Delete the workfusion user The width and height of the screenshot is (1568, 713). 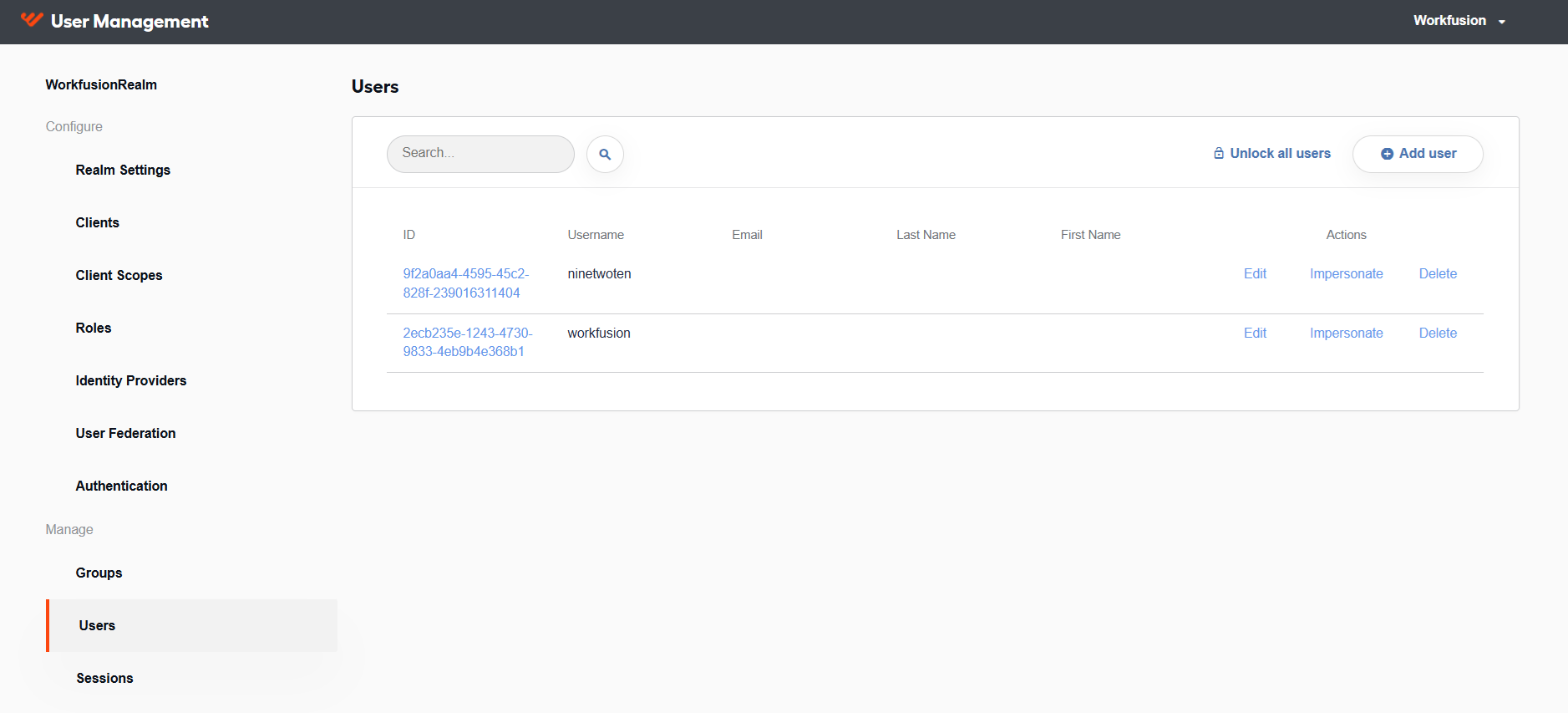coord(1438,334)
